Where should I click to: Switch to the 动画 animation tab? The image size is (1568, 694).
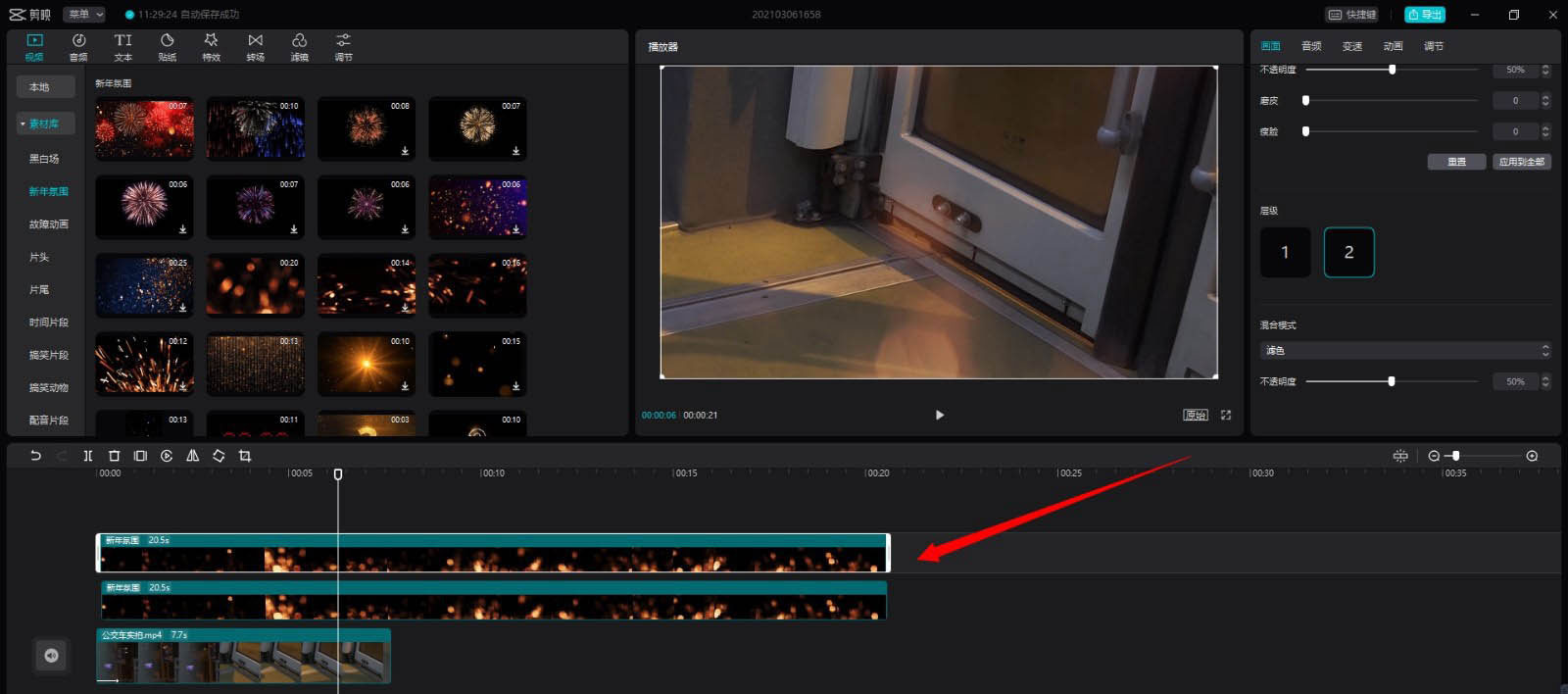[1393, 46]
